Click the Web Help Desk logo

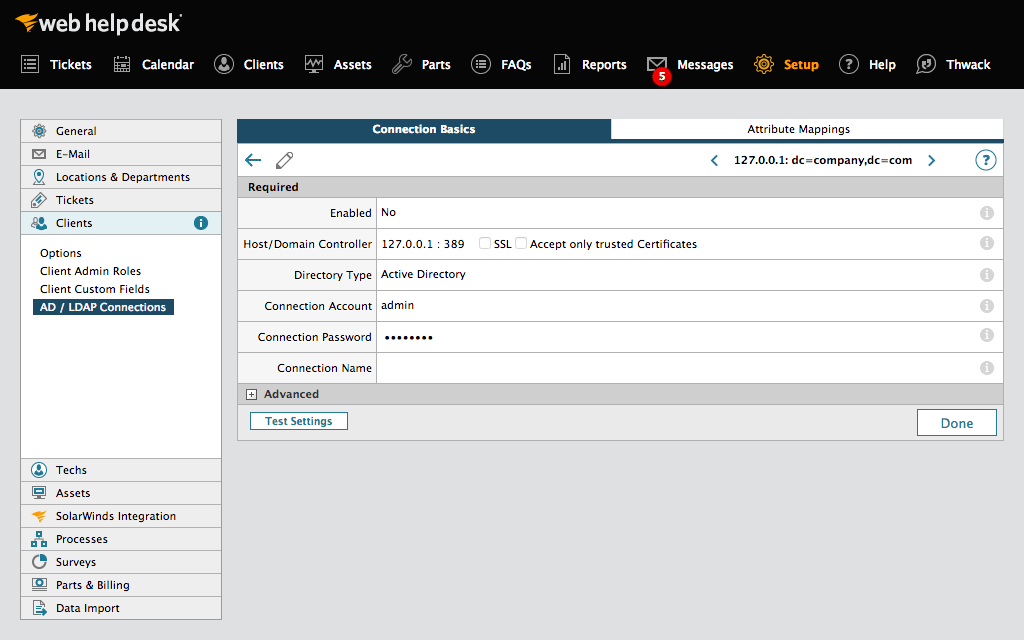coord(98,22)
